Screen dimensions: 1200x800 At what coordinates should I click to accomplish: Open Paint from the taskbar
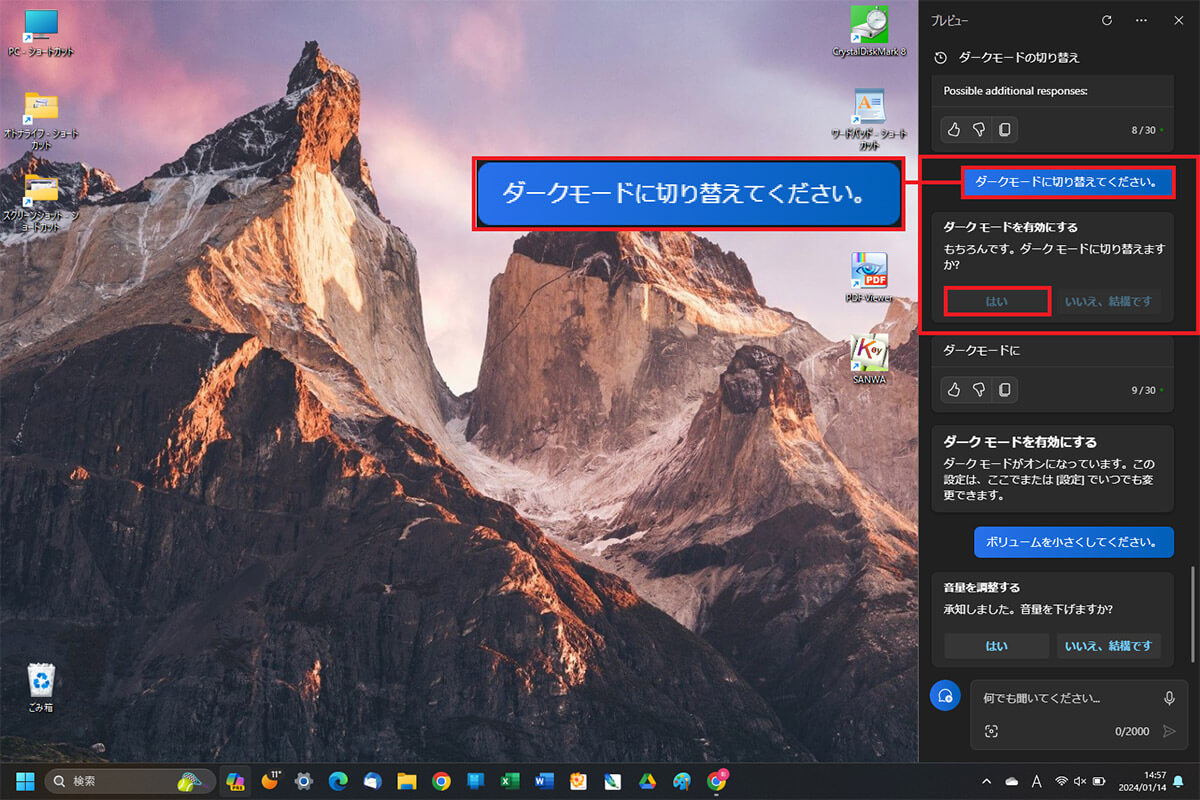coord(682,781)
